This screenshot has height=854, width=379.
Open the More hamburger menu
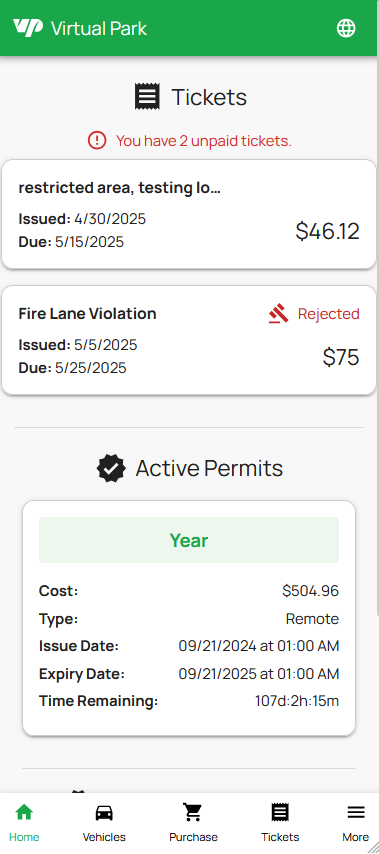point(356,823)
